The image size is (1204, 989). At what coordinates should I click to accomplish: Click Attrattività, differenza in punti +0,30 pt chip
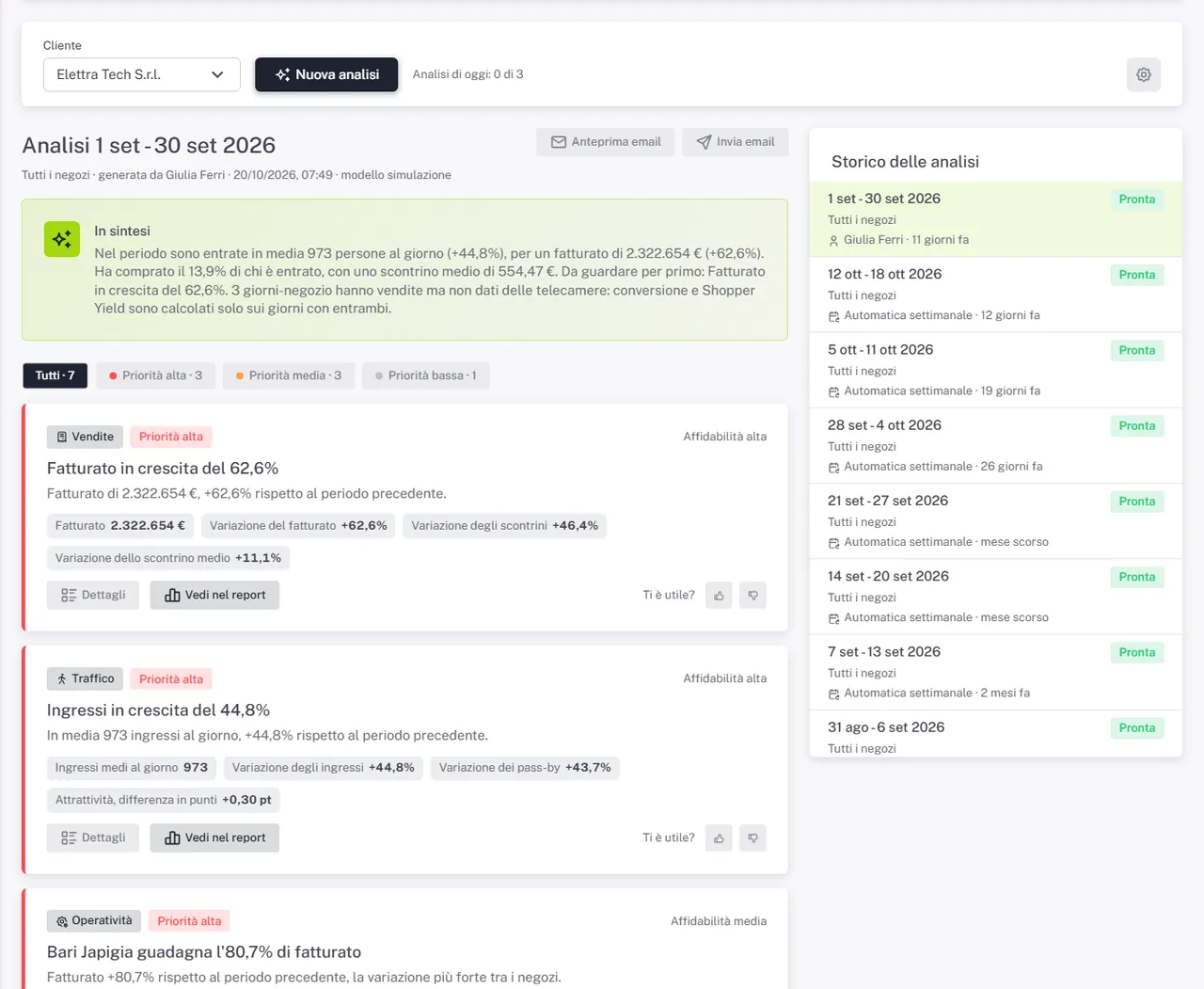[163, 800]
